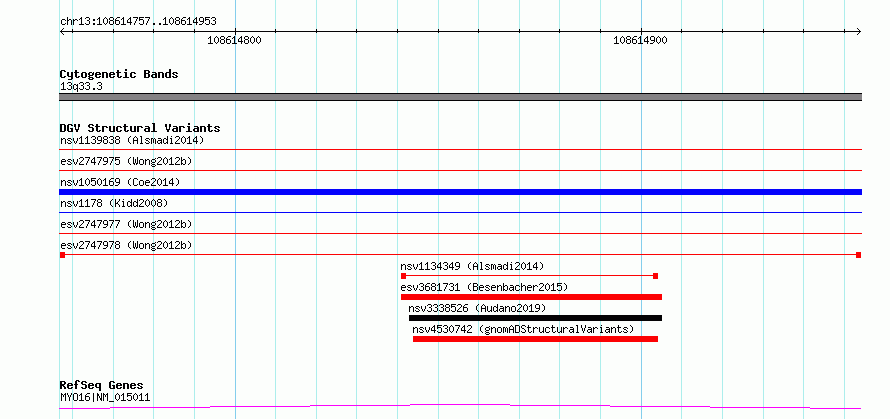
Task: Click the left red endpoint square of esv2747978
Action: point(62,255)
